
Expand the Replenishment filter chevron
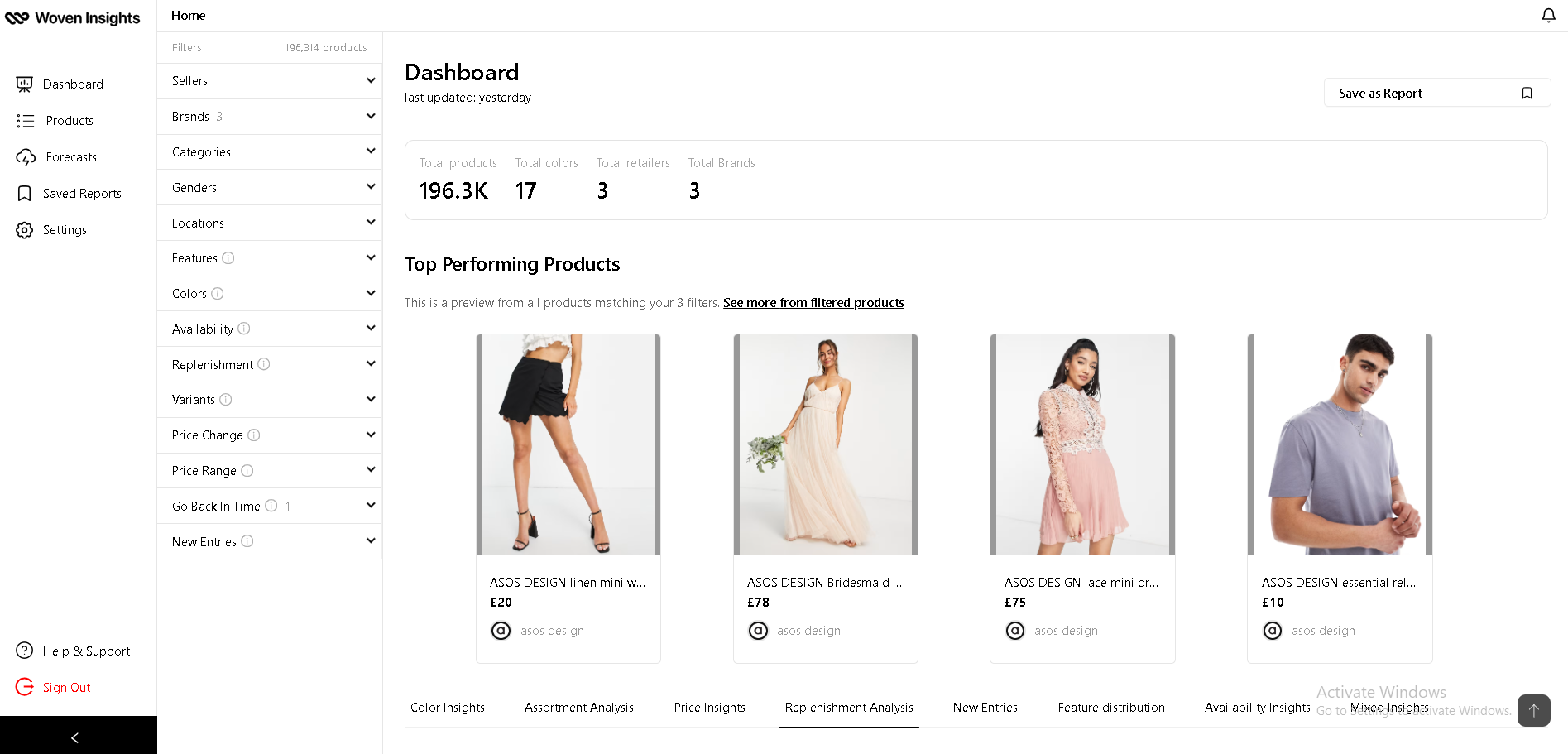click(x=371, y=364)
